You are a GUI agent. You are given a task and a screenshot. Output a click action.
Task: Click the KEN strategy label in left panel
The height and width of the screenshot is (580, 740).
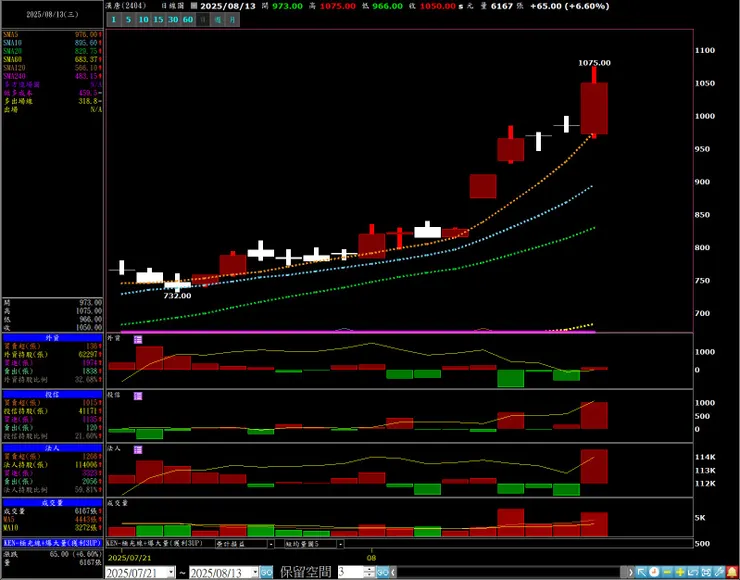(x=52, y=543)
